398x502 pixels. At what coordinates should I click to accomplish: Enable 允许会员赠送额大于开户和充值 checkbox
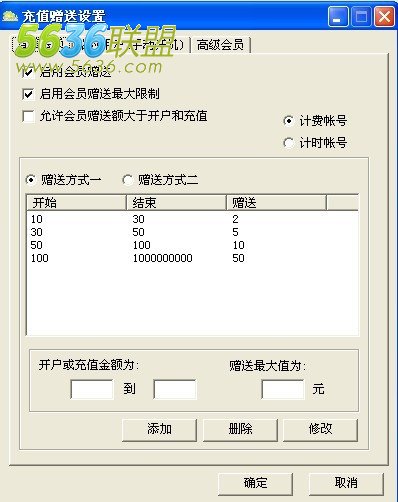coord(28,116)
